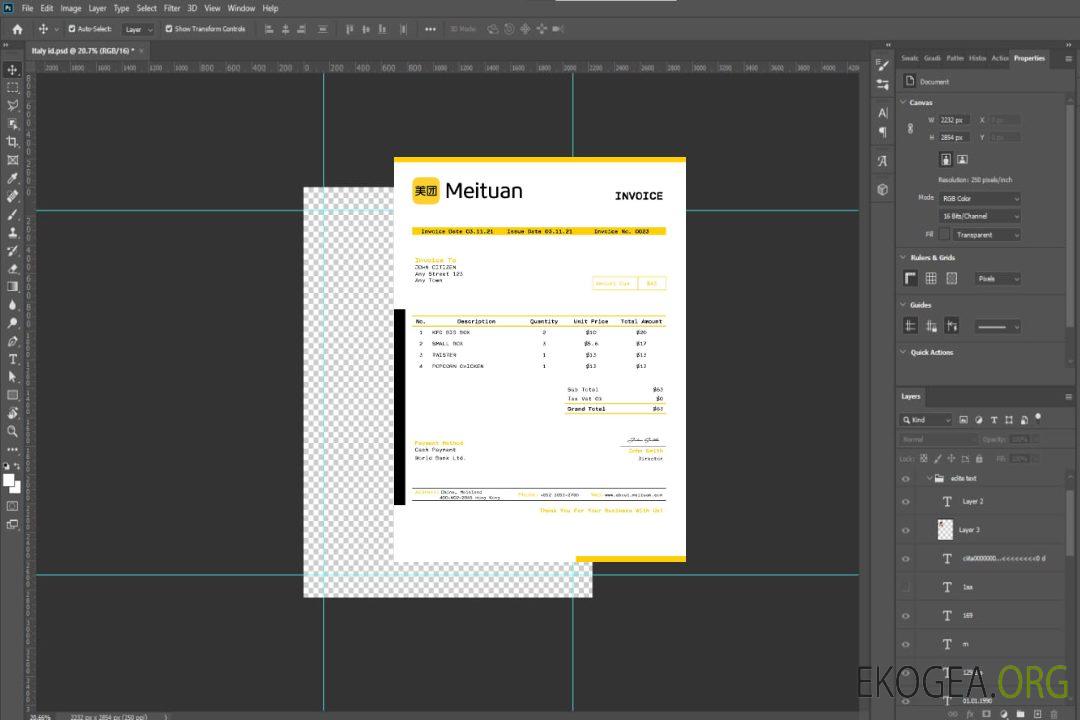Screen dimensions: 1080x720
Task: Select the Eyedropper tool
Action: [13, 178]
